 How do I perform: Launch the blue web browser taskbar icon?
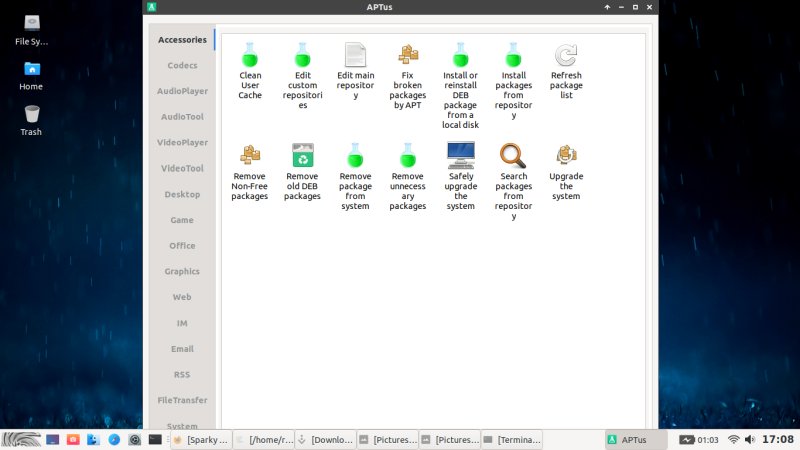click(114, 439)
